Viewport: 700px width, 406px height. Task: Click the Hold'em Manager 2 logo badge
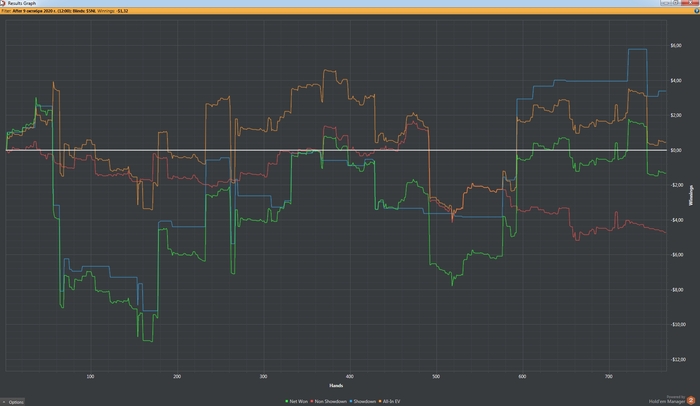[691, 400]
